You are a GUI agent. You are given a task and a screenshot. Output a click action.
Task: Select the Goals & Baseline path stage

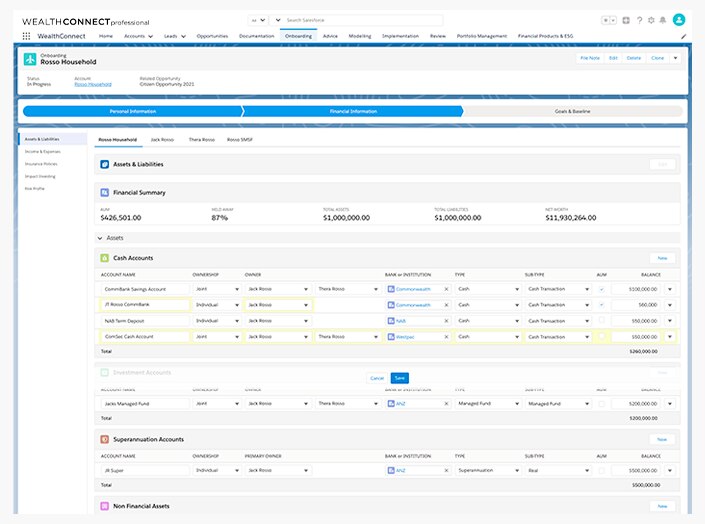pyautogui.click(x=572, y=112)
